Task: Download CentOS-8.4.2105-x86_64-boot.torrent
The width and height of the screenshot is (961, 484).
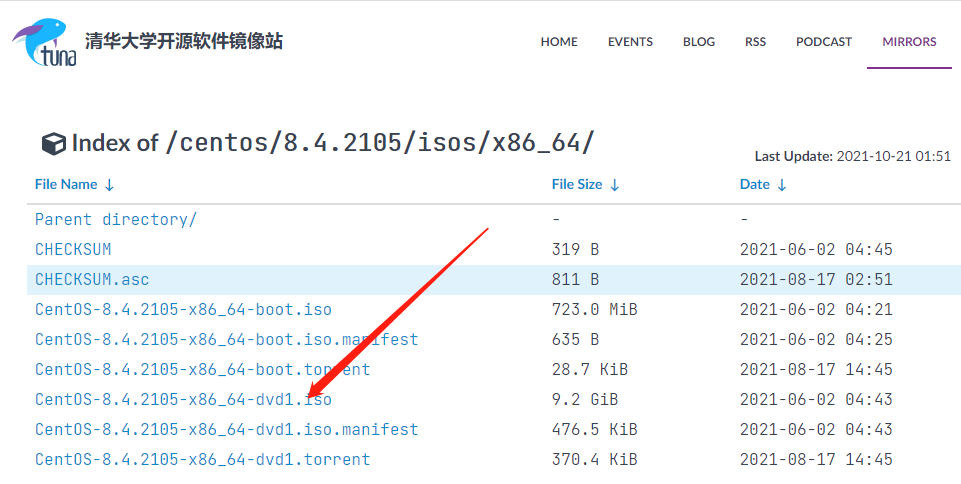Action: tap(202, 369)
